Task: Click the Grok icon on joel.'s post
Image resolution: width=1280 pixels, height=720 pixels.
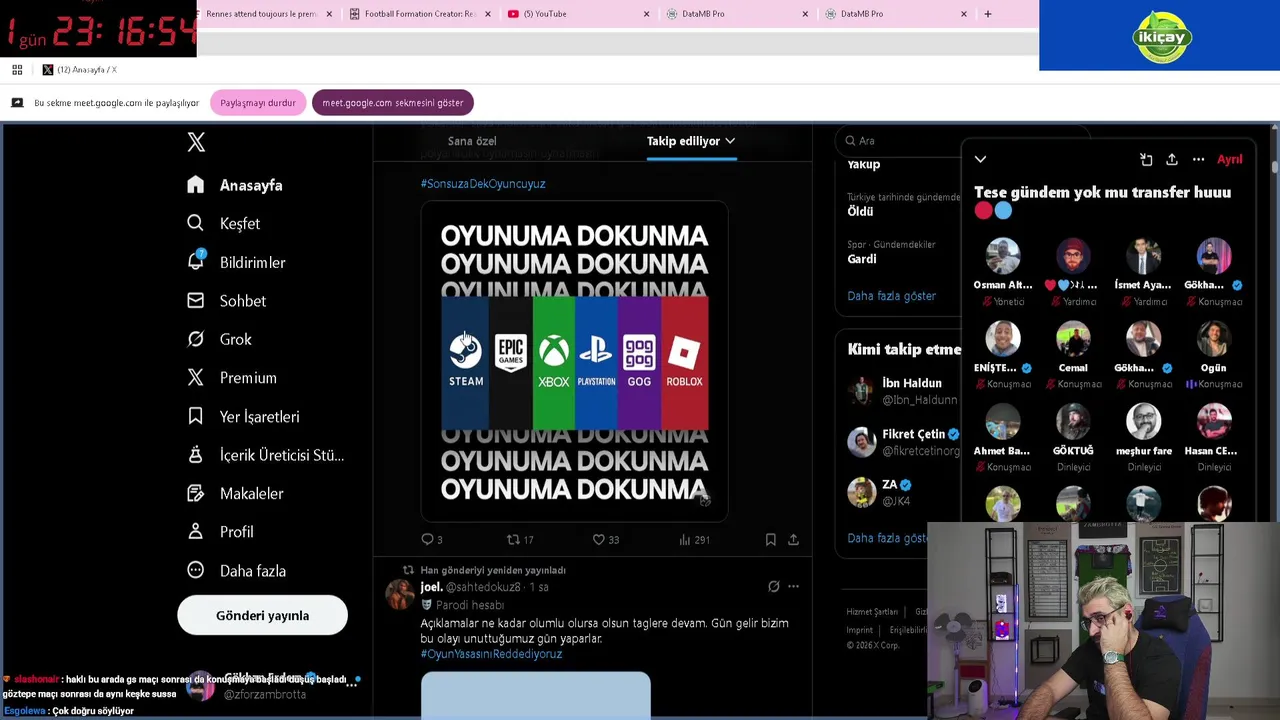Action: coord(773,587)
